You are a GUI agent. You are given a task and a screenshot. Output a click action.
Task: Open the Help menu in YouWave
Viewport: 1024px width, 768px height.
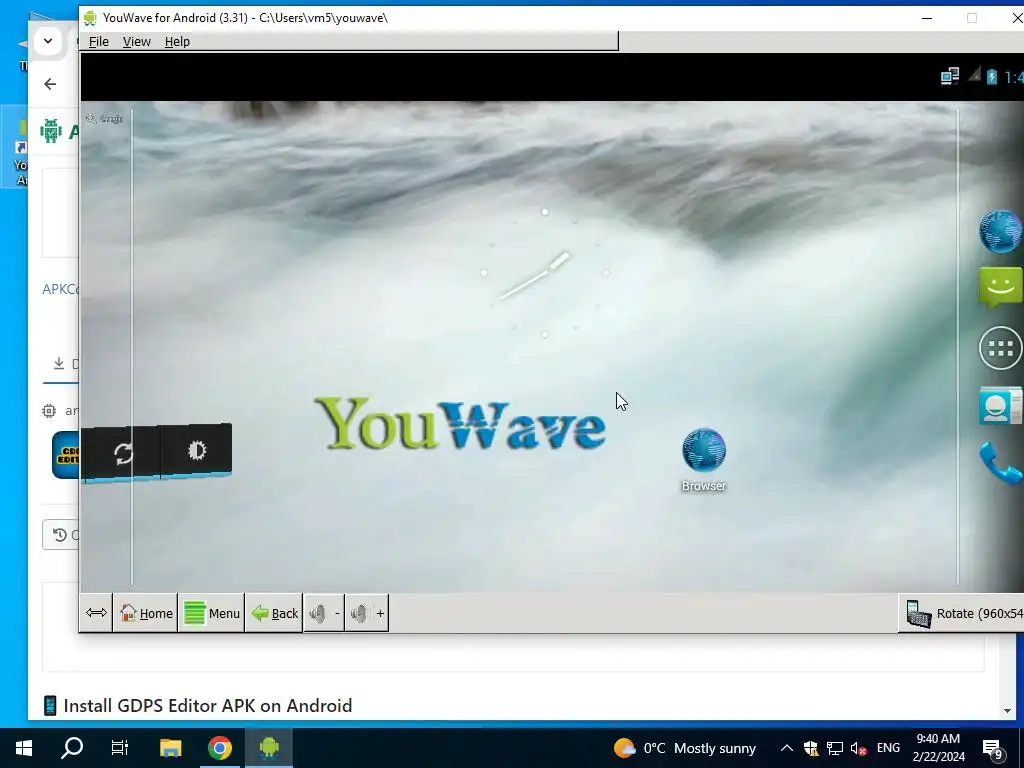177,42
